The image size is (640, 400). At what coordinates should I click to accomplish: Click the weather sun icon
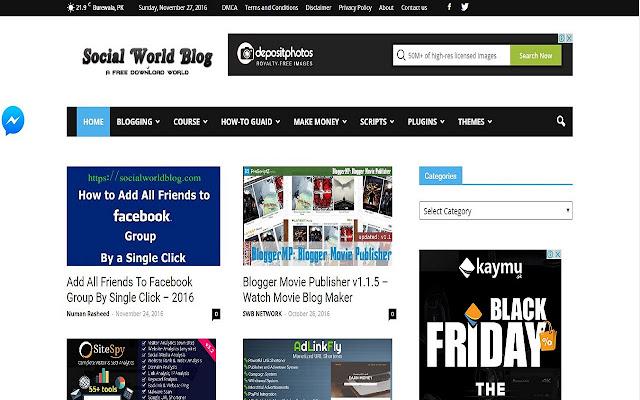[x=71, y=7]
